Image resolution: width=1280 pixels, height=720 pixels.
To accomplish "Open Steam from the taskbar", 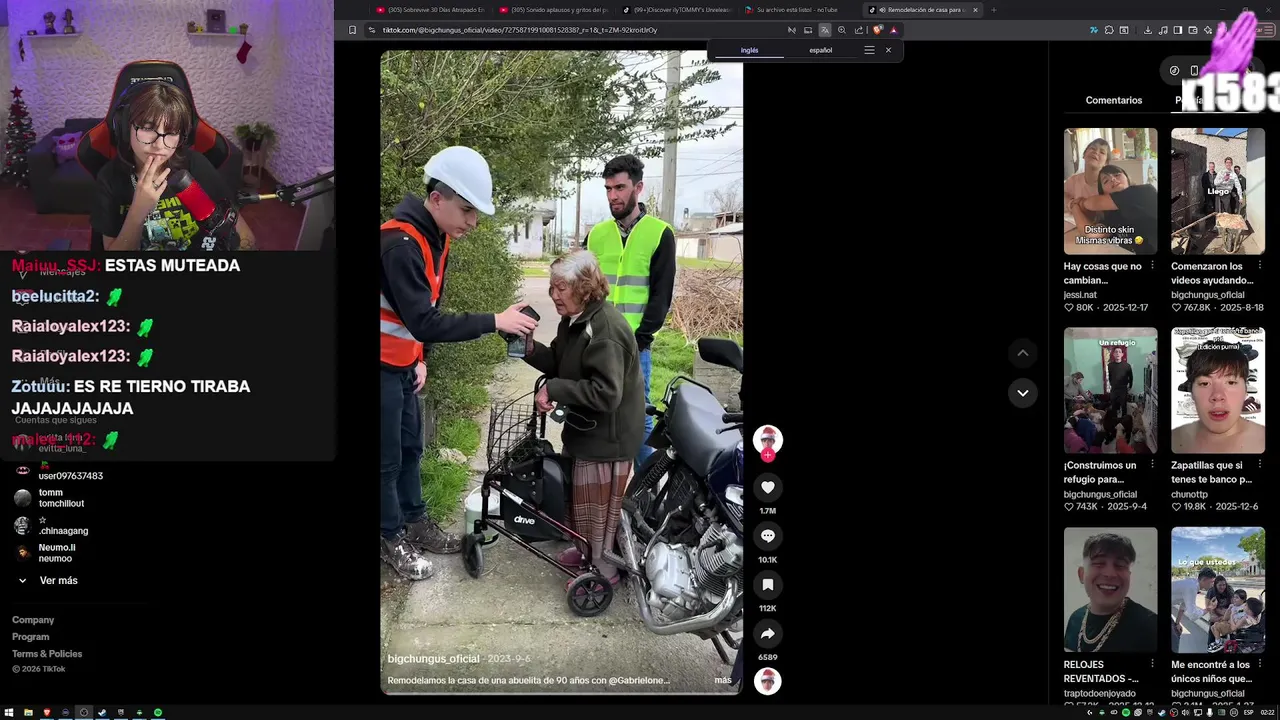I will pos(102,712).
